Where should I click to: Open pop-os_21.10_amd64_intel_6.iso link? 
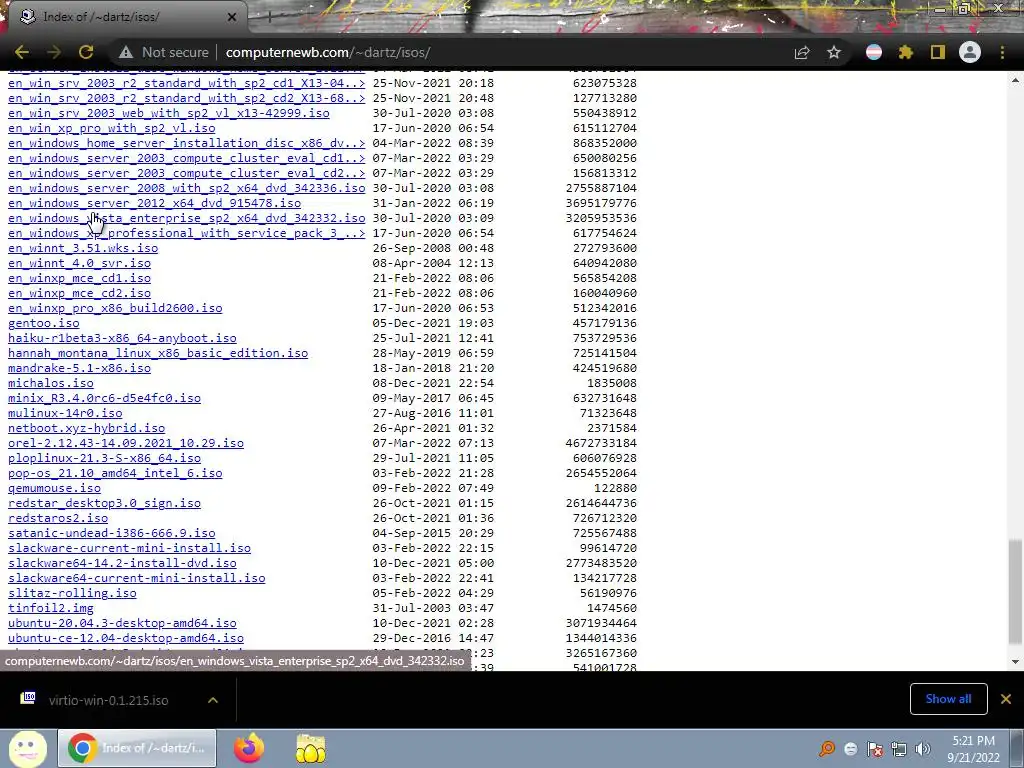click(115, 473)
